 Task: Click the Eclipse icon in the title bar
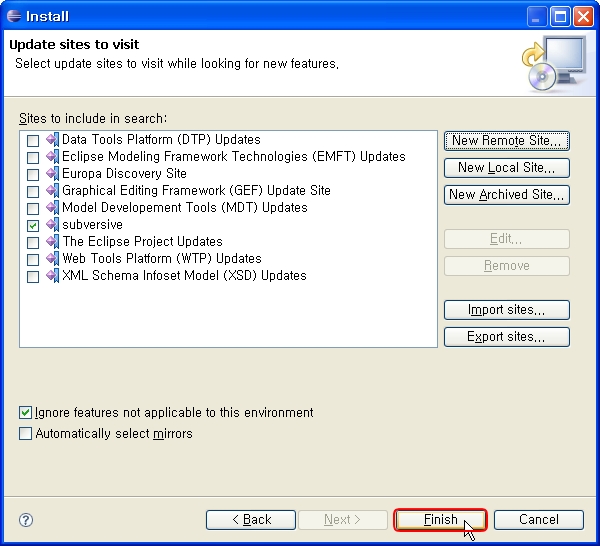14,16
